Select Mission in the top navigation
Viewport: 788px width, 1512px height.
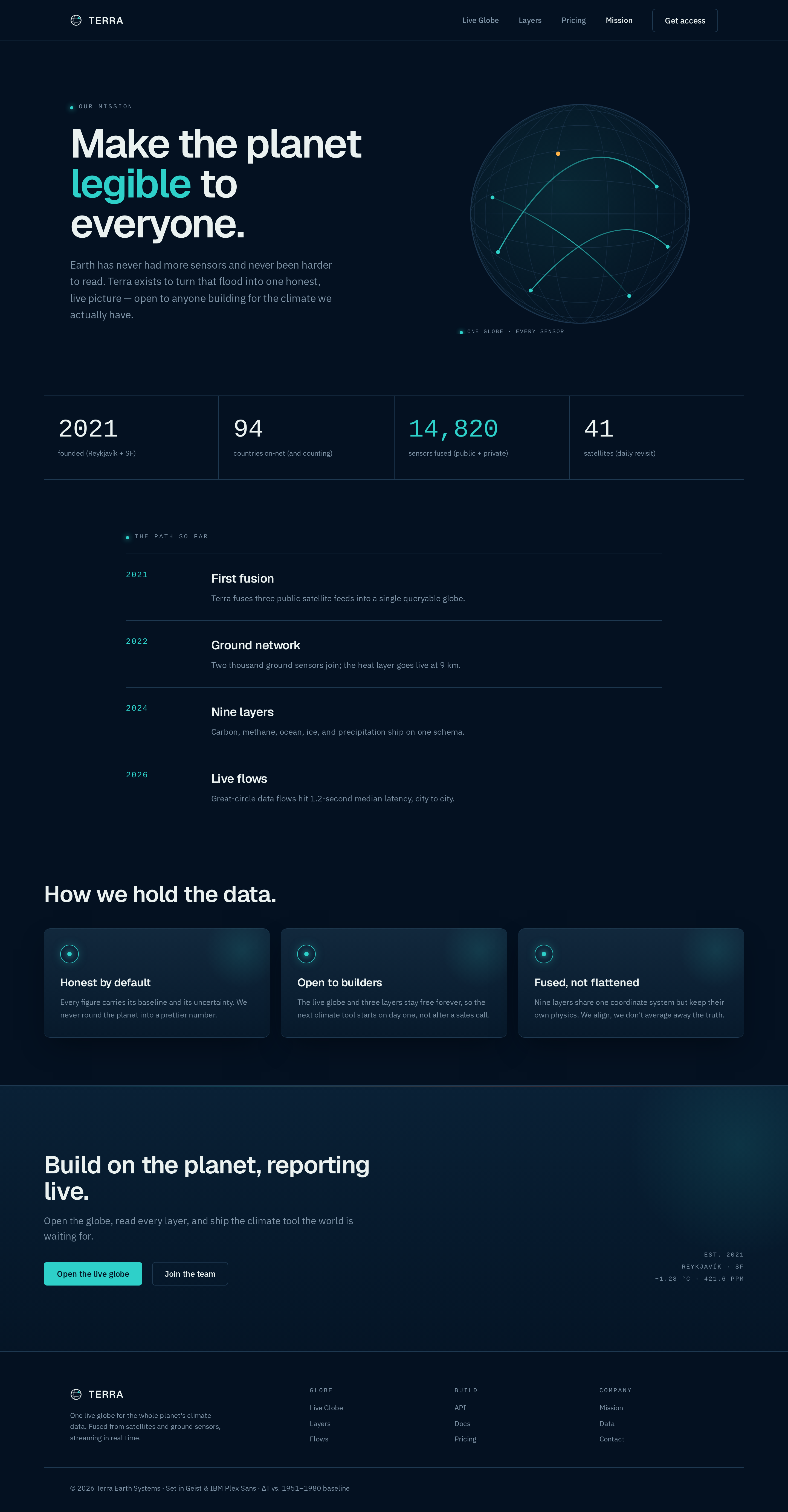coord(619,21)
